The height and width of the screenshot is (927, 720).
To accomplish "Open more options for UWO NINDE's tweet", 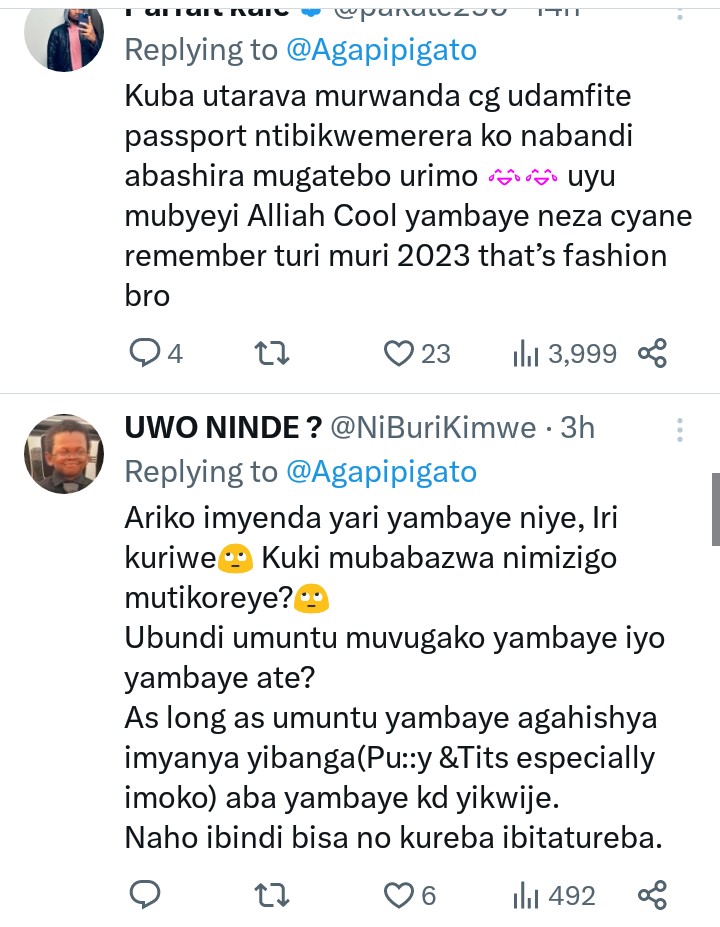I will point(680,430).
